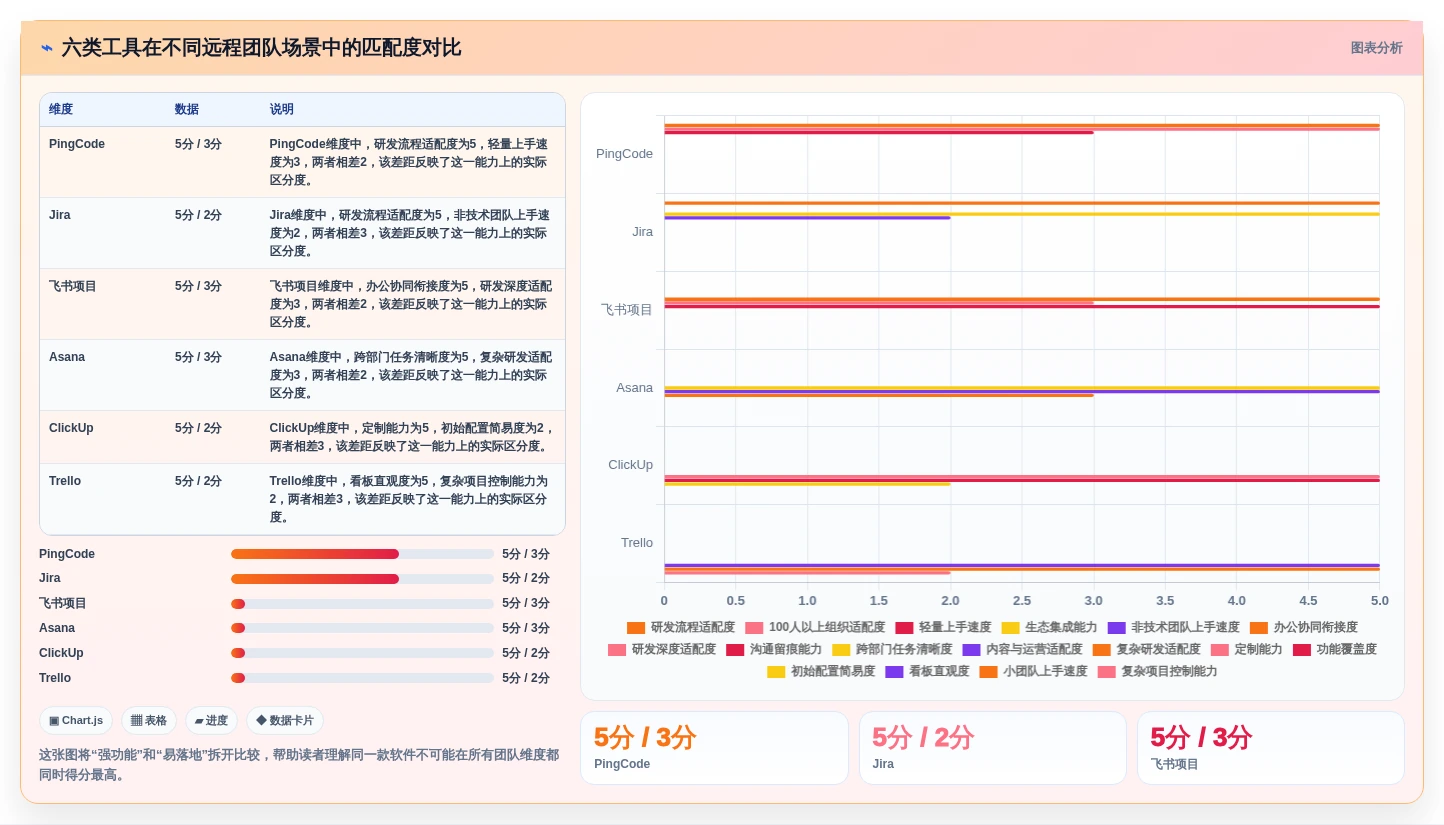This screenshot has height=825, width=1444.
Task: Click the Trello 5分 / 2分 value in progress list
Action: click(526, 678)
